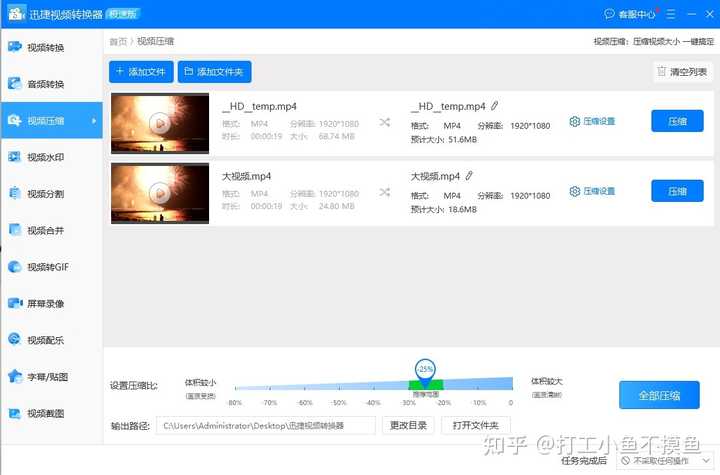This screenshot has width=720, height=475.
Task: Click the 屏幕录像 camera icon
Action: coord(15,303)
